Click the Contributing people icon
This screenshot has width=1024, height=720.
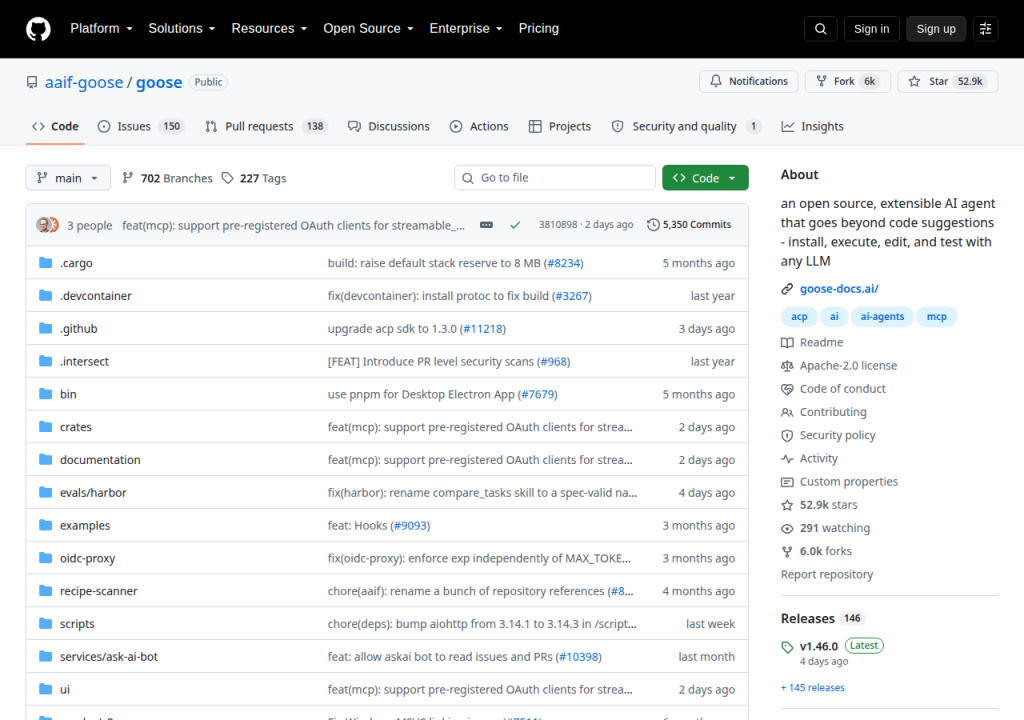click(x=787, y=412)
